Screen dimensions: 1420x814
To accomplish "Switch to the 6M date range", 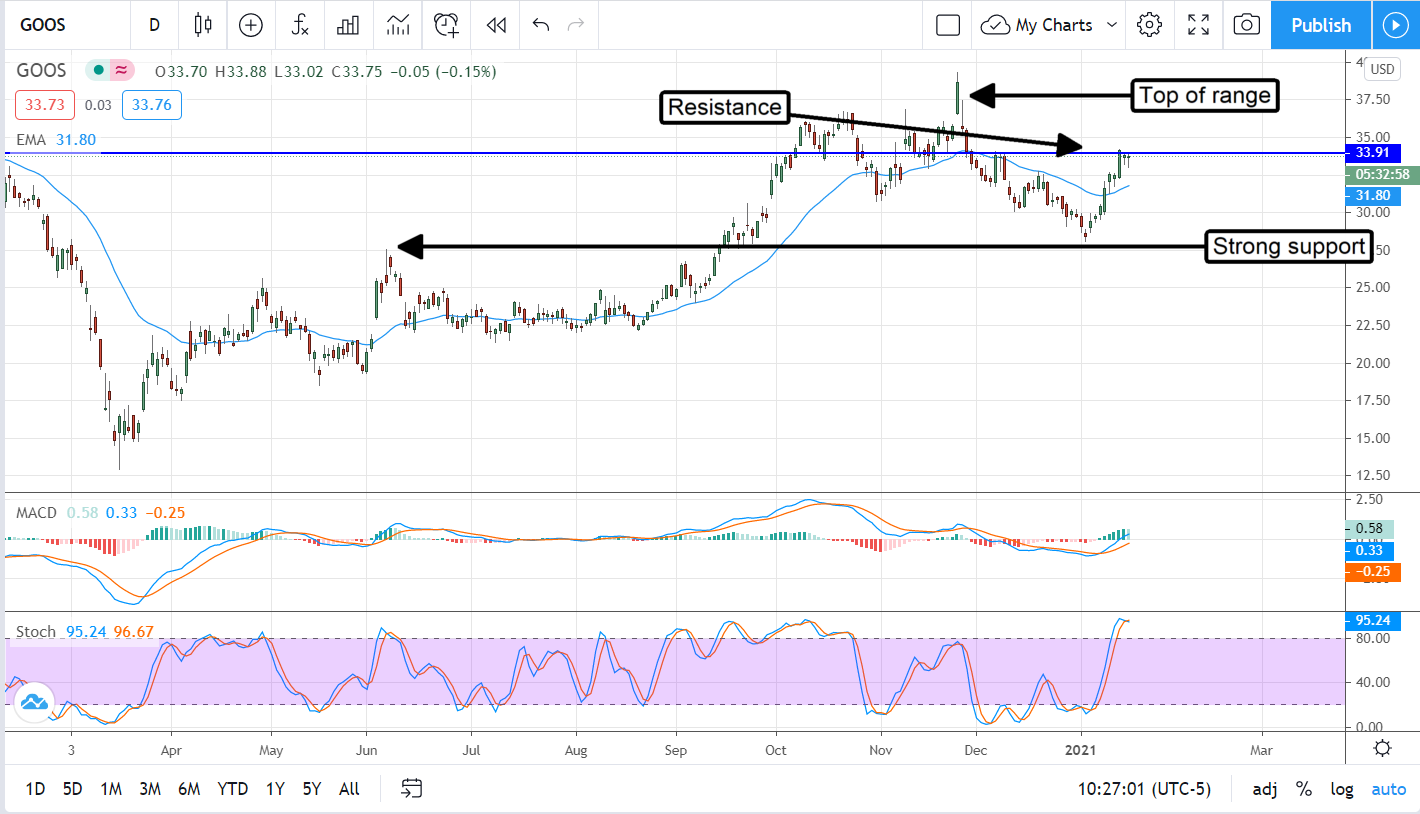I will coord(189,789).
